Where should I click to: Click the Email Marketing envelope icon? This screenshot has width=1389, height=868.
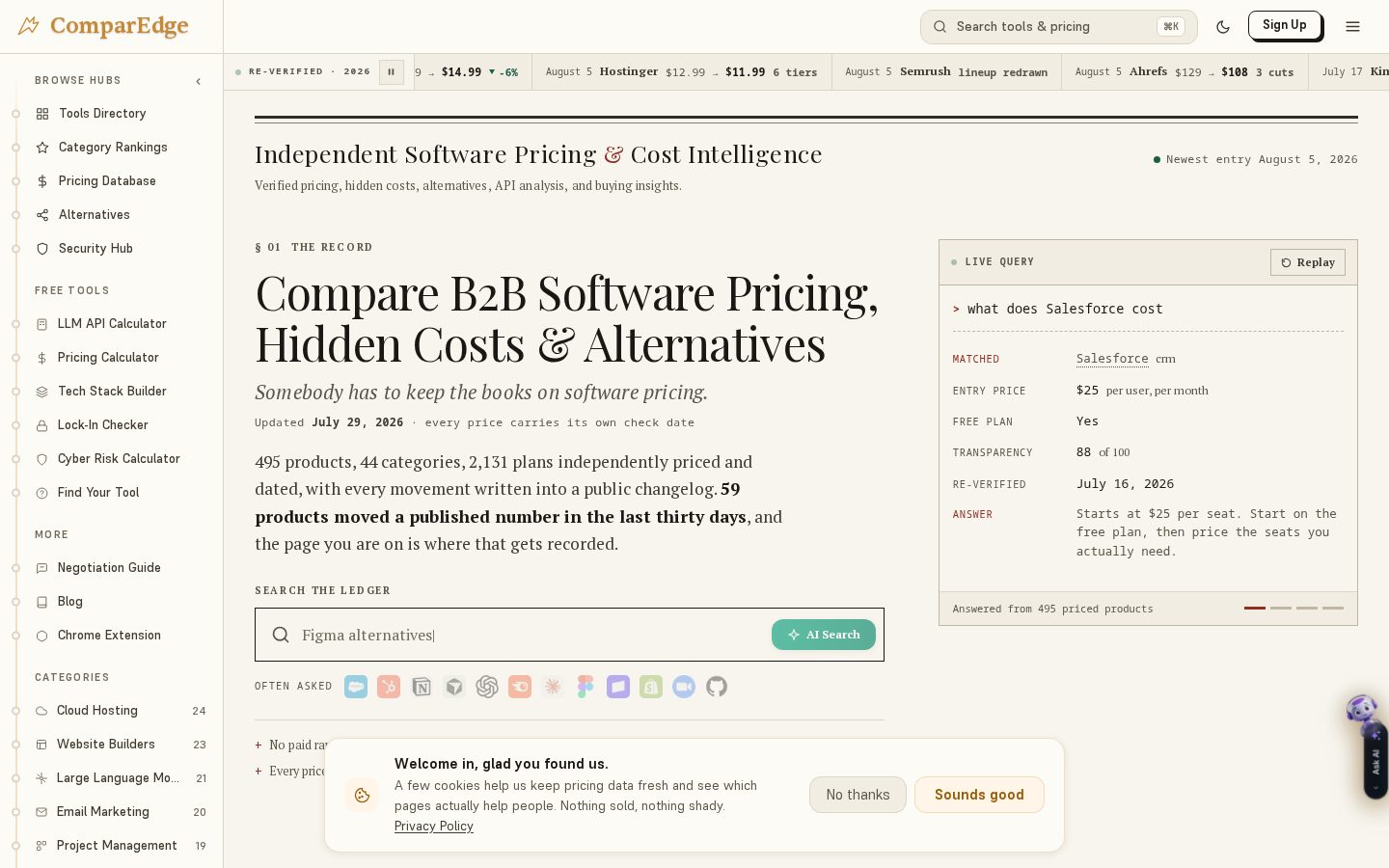(x=41, y=812)
